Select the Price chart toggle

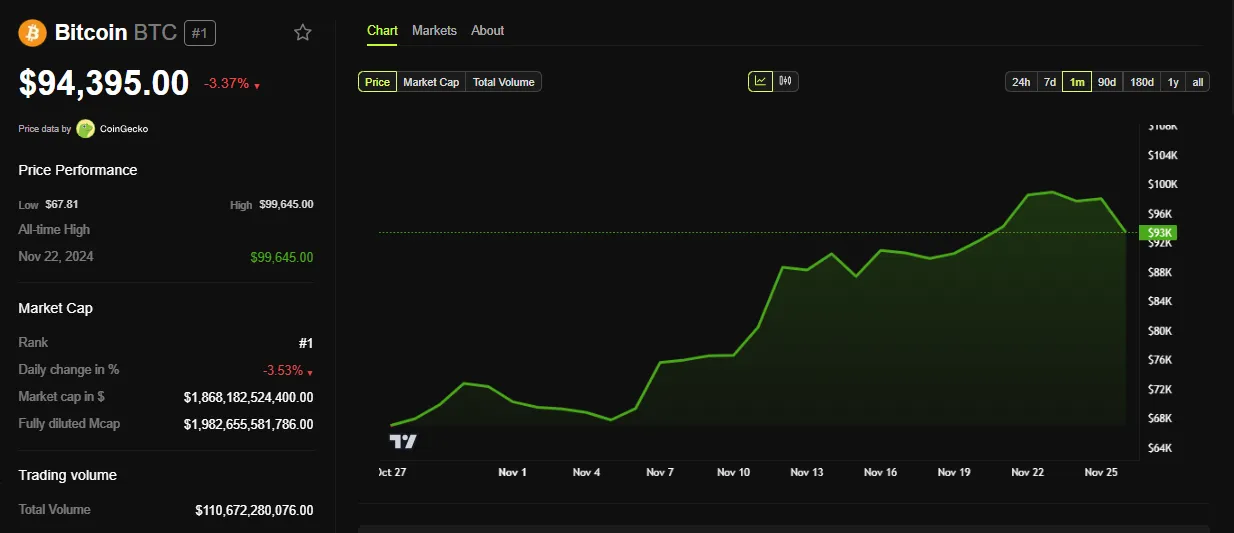(378, 82)
